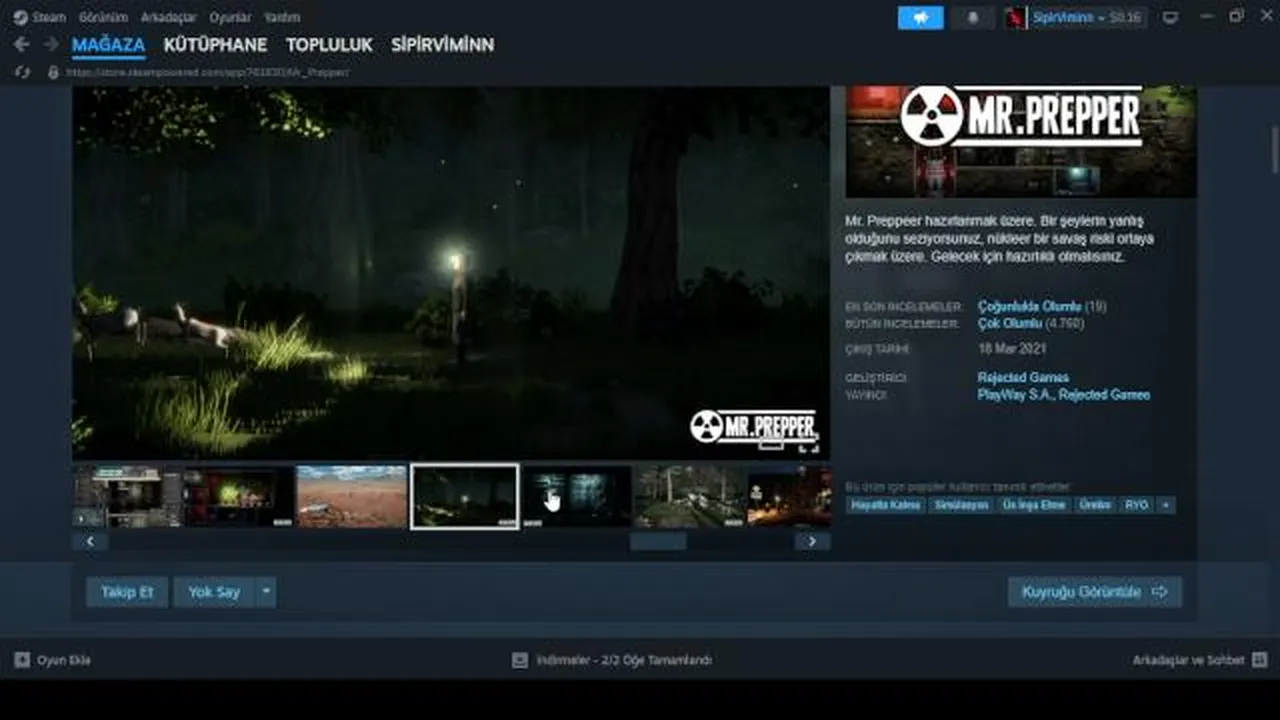
Task: Select the Hayatta Kalma tag
Action: (886, 505)
